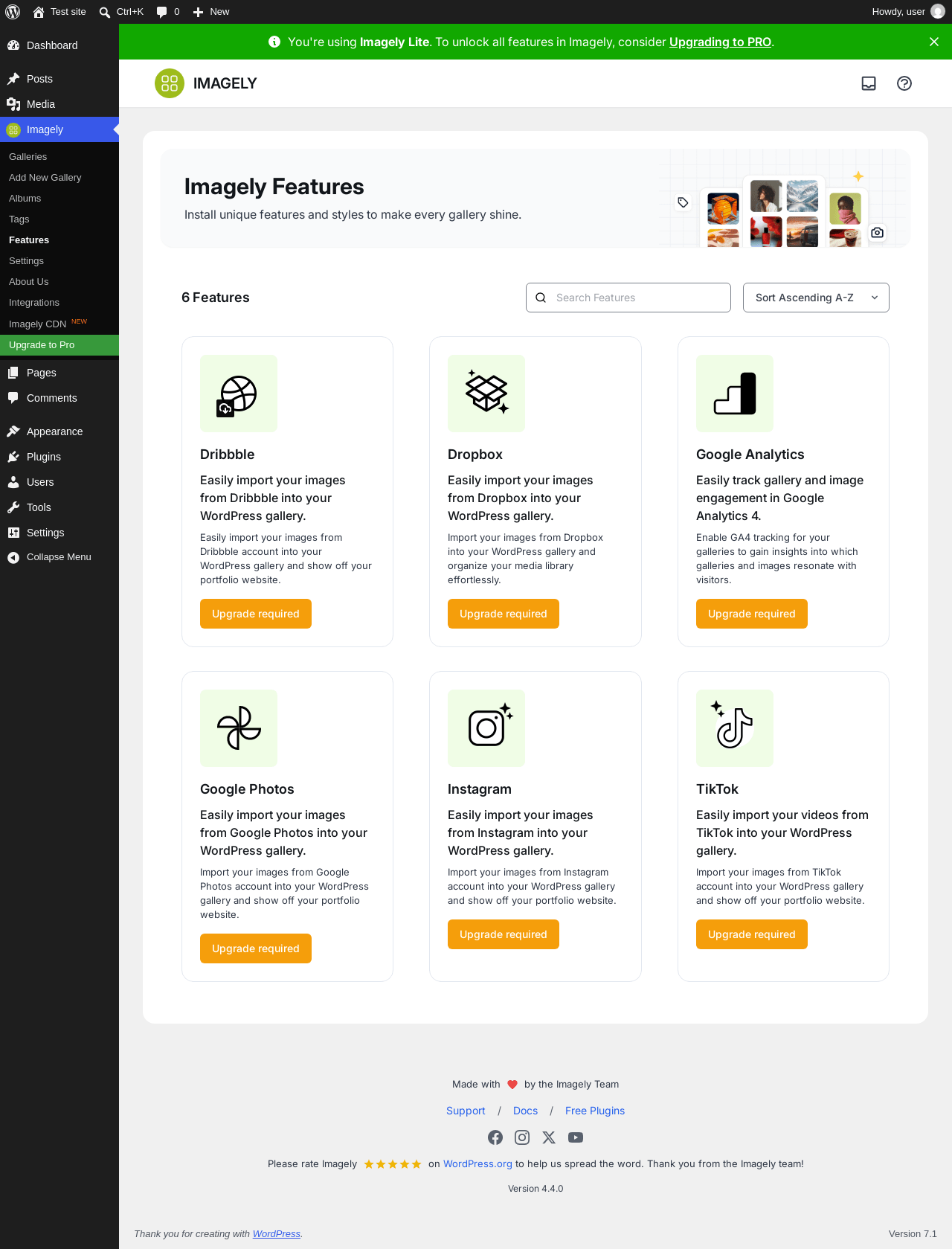Open the Howdy, user account menu

(908, 12)
